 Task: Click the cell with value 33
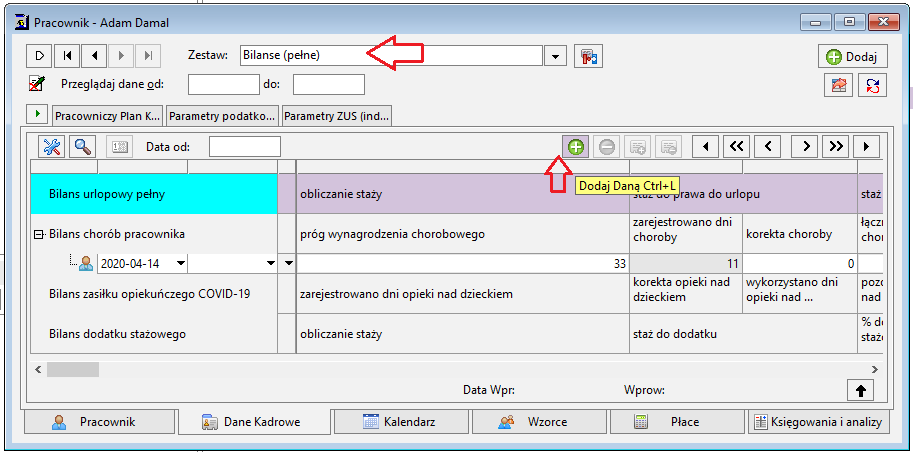pos(463,263)
